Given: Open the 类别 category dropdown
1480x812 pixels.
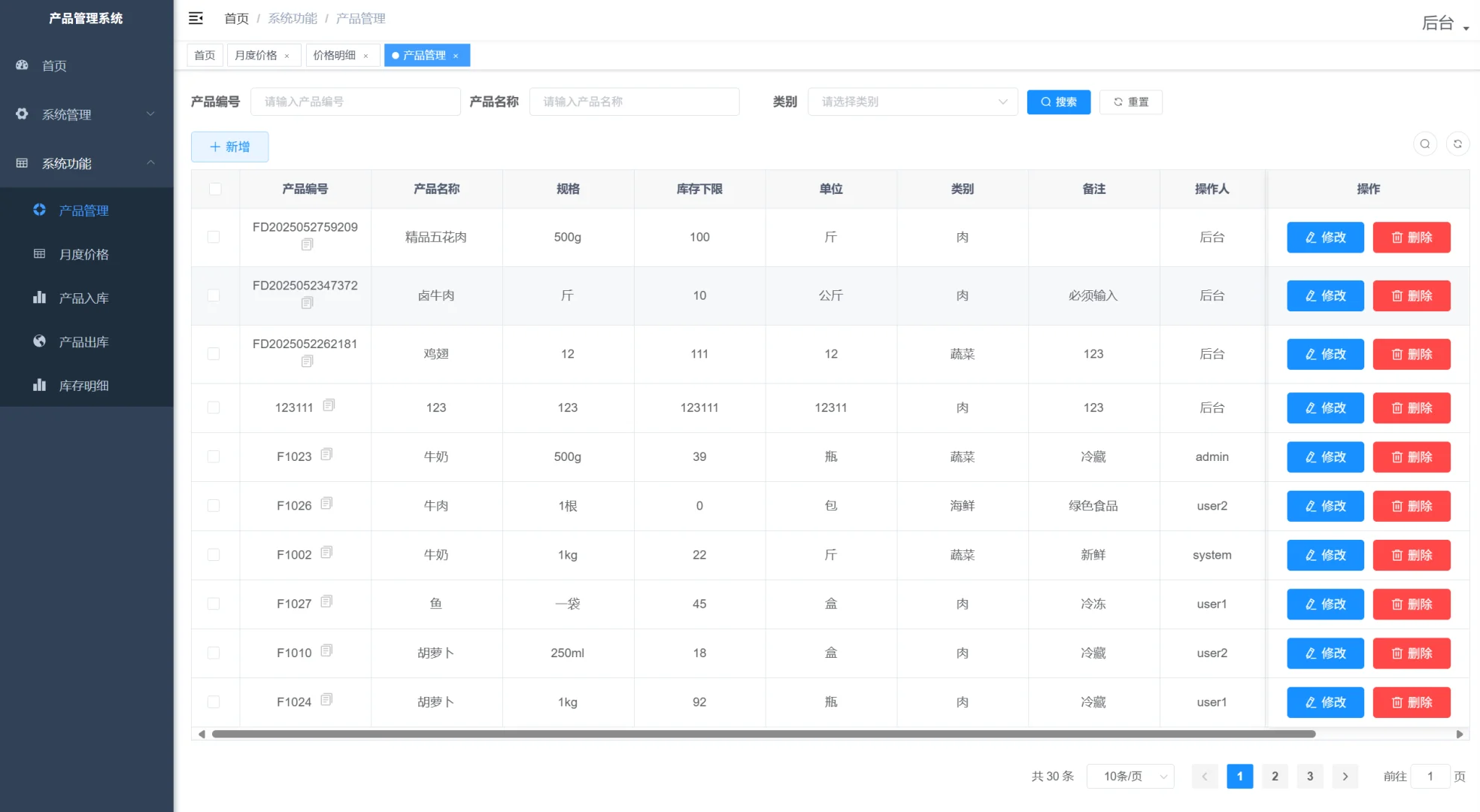Looking at the screenshot, I should 912,101.
